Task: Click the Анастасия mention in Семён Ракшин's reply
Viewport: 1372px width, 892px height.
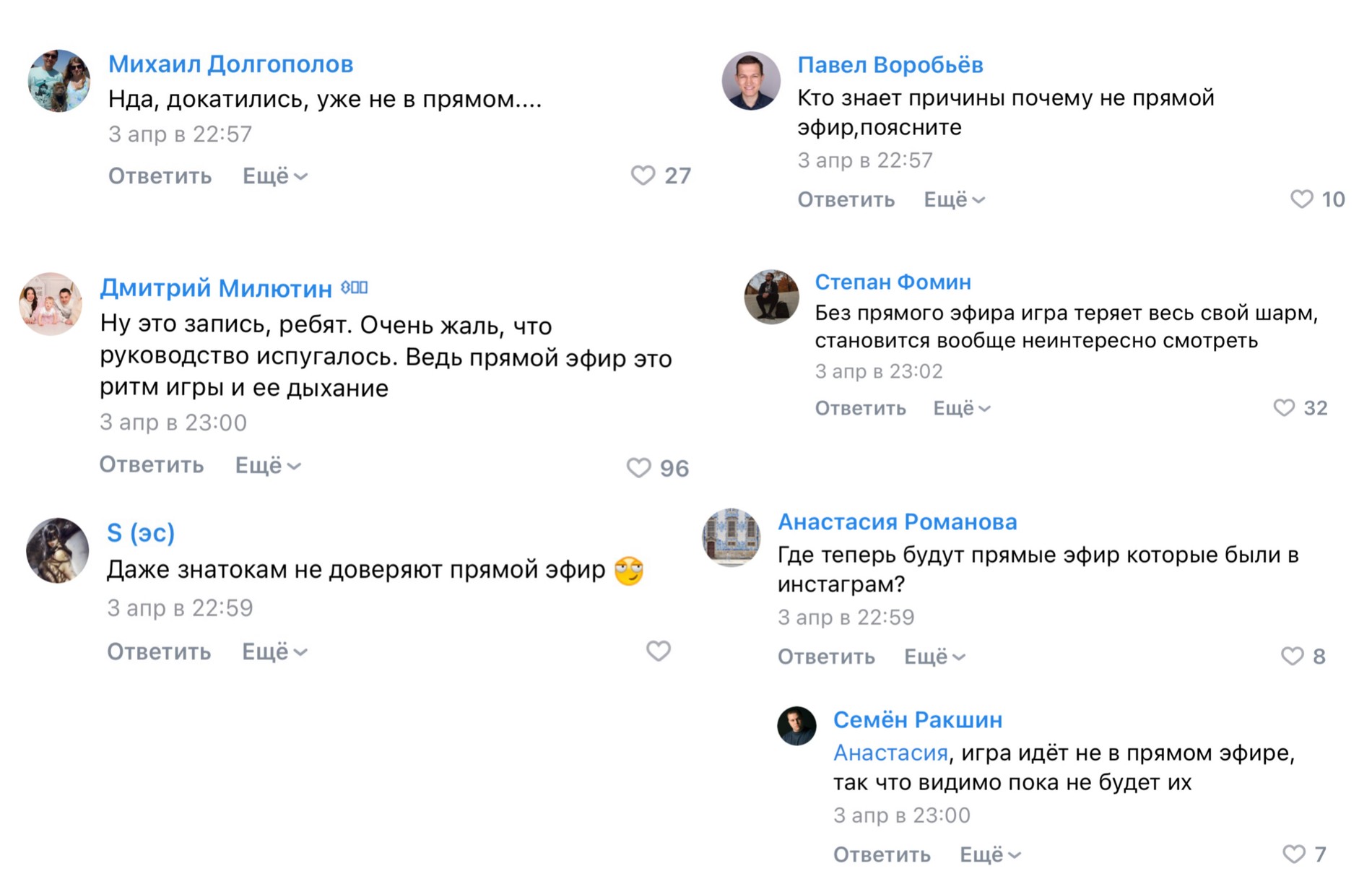Action: tap(890, 753)
